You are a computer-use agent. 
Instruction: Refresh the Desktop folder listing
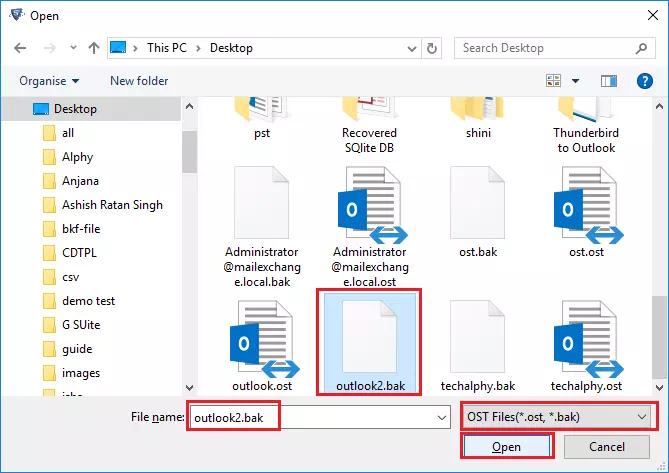[x=432, y=48]
